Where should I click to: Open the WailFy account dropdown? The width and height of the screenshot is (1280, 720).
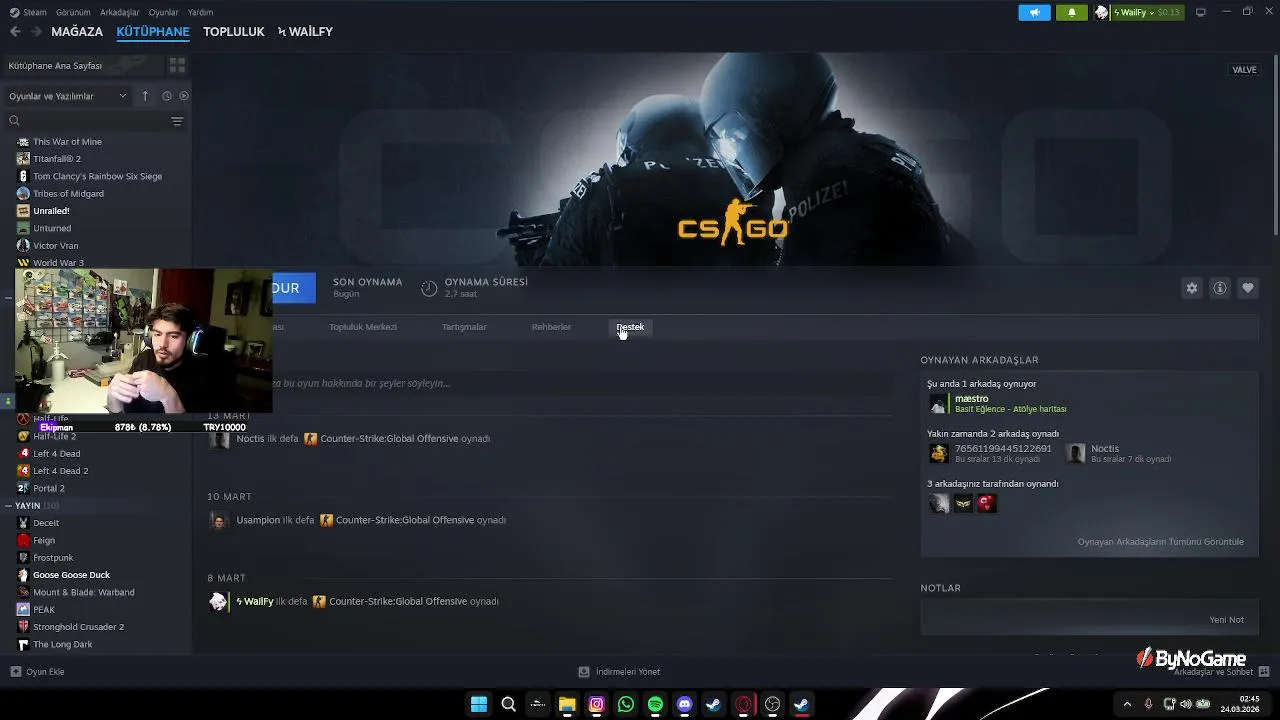tap(1138, 12)
